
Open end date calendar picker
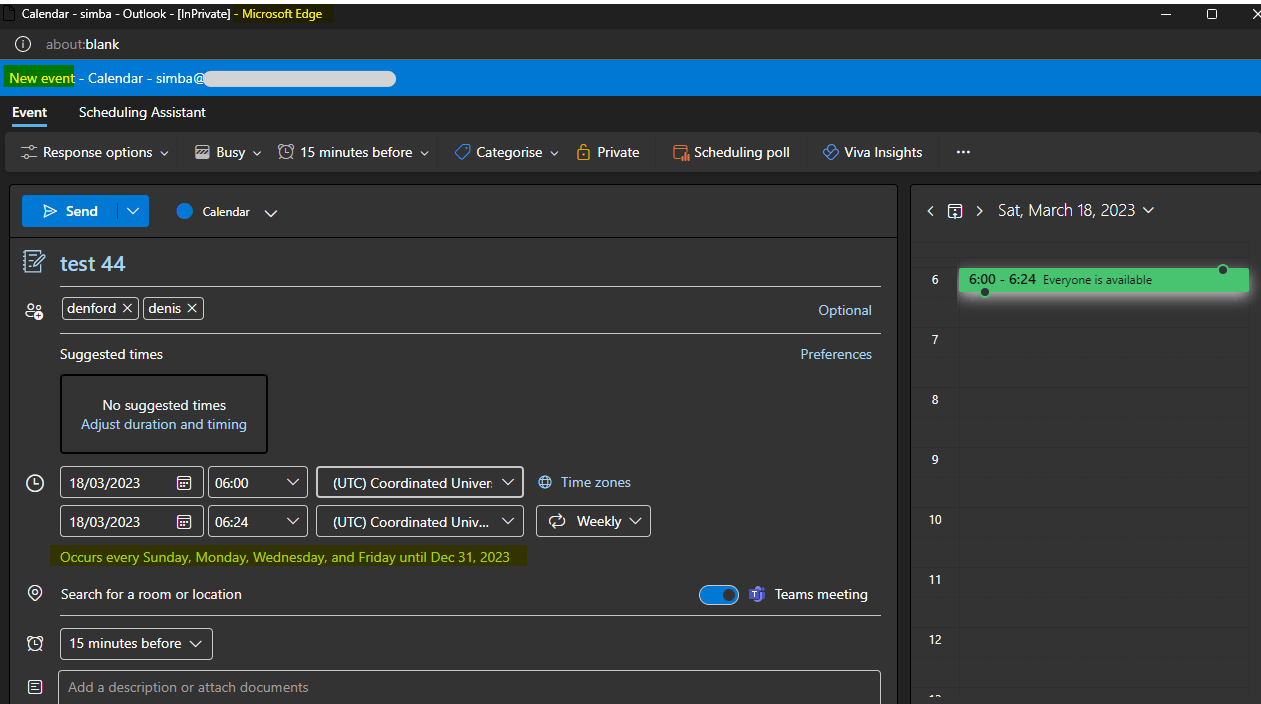pyautogui.click(x=184, y=522)
